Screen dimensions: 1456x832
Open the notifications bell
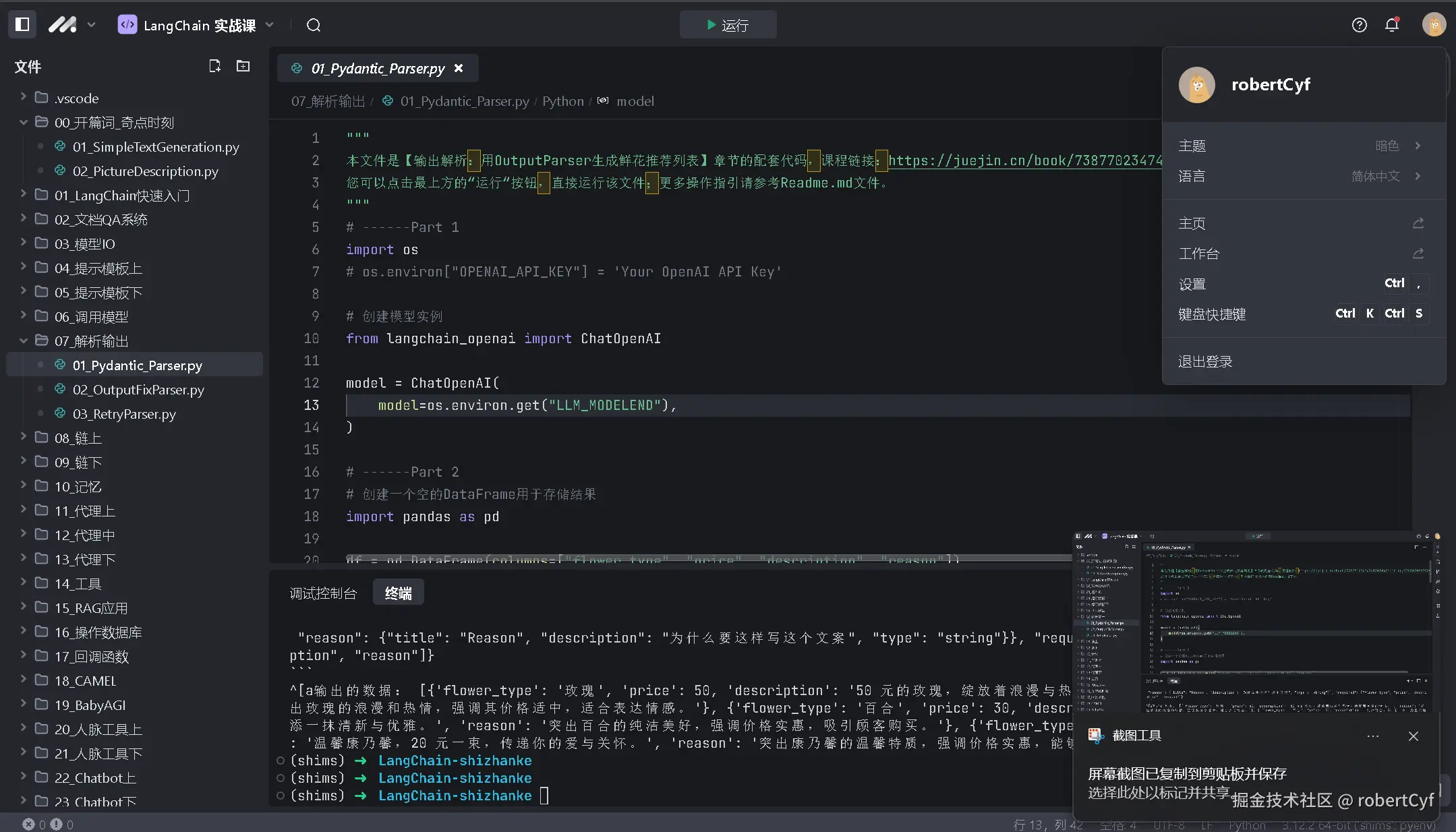pyautogui.click(x=1392, y=25)
